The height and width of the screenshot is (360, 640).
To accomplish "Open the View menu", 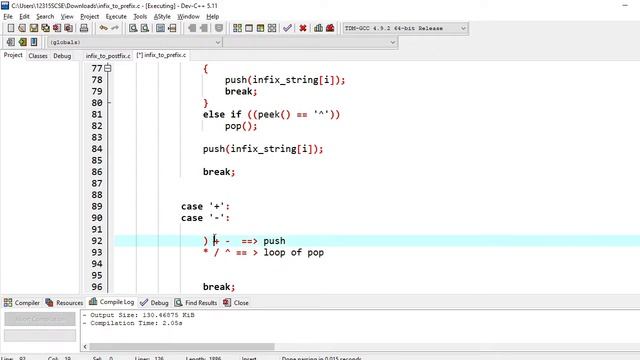I will point(67,16).
